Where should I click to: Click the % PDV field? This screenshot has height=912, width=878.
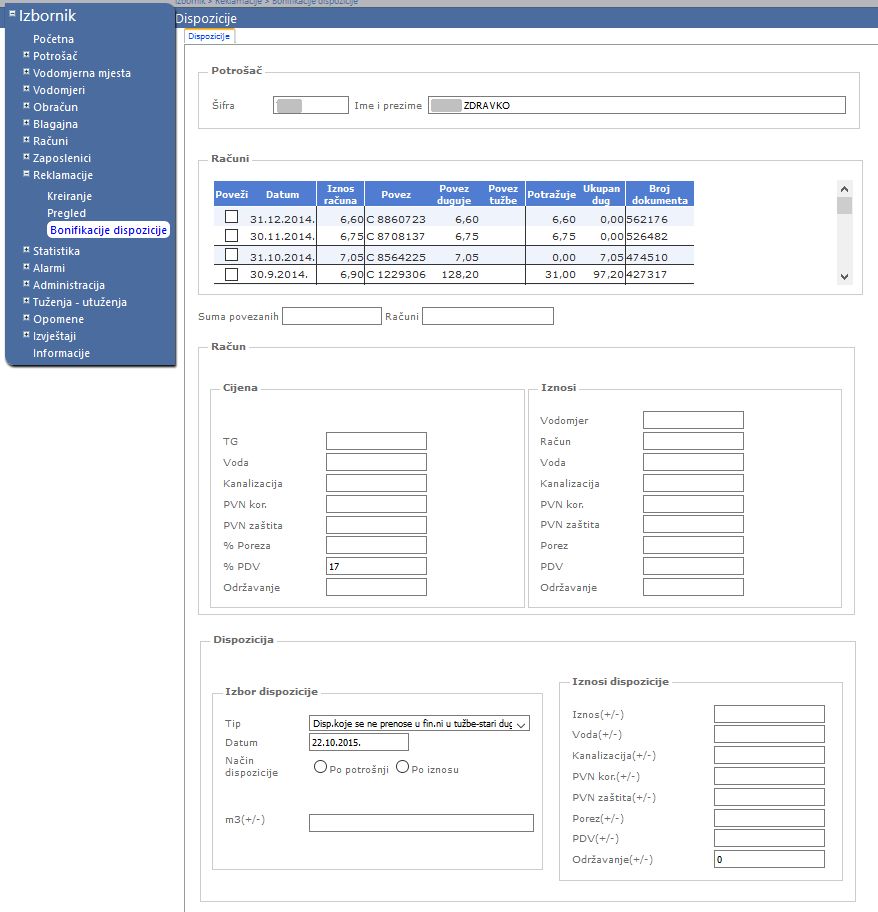[x=376, y=566]
